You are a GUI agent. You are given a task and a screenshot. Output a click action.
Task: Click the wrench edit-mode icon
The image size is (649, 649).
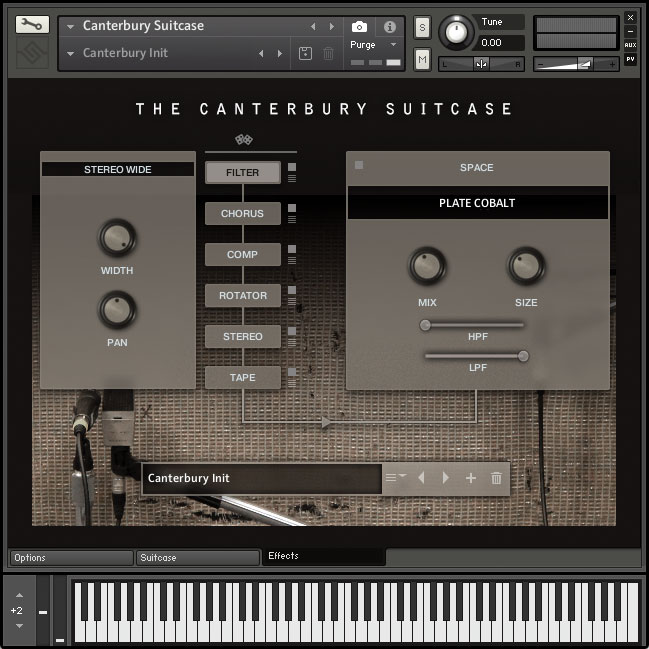32,26
